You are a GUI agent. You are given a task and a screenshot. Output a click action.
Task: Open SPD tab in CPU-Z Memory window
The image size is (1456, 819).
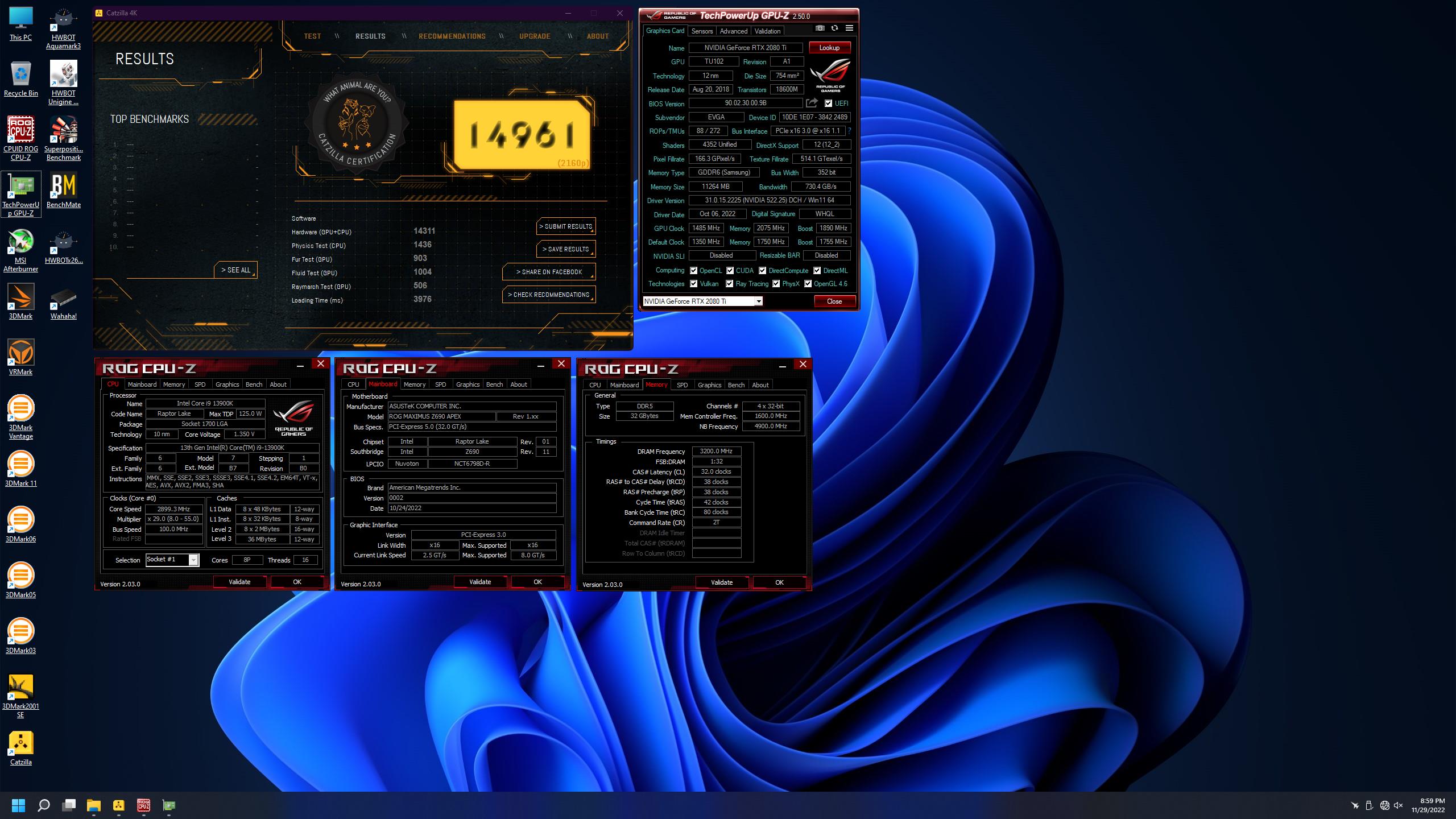(682, 385)
